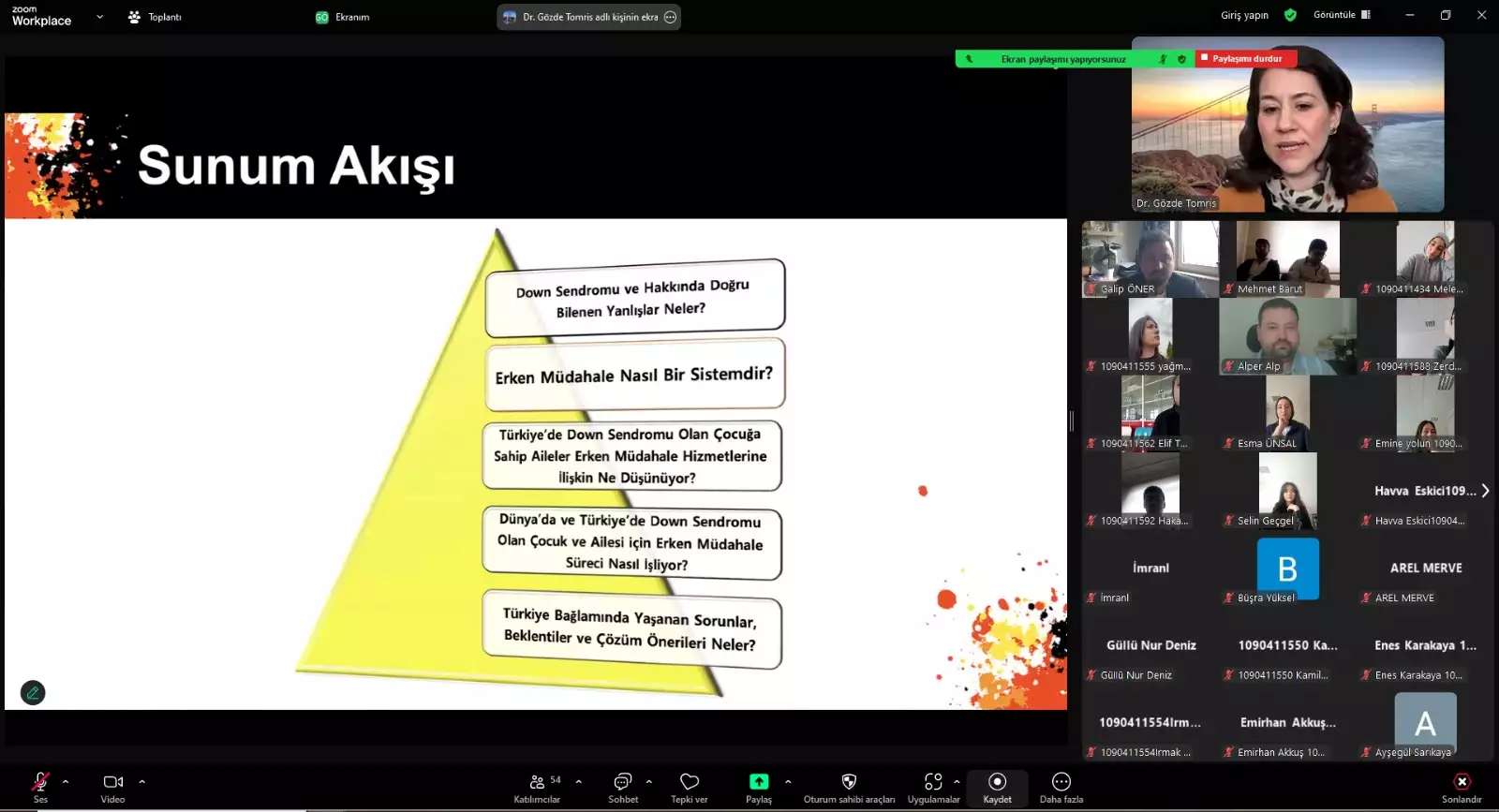Viewport: 1499px width, 812px height.
Task: Click the Emirhan Akkuş participant tile
Action: pos(1287,723)
